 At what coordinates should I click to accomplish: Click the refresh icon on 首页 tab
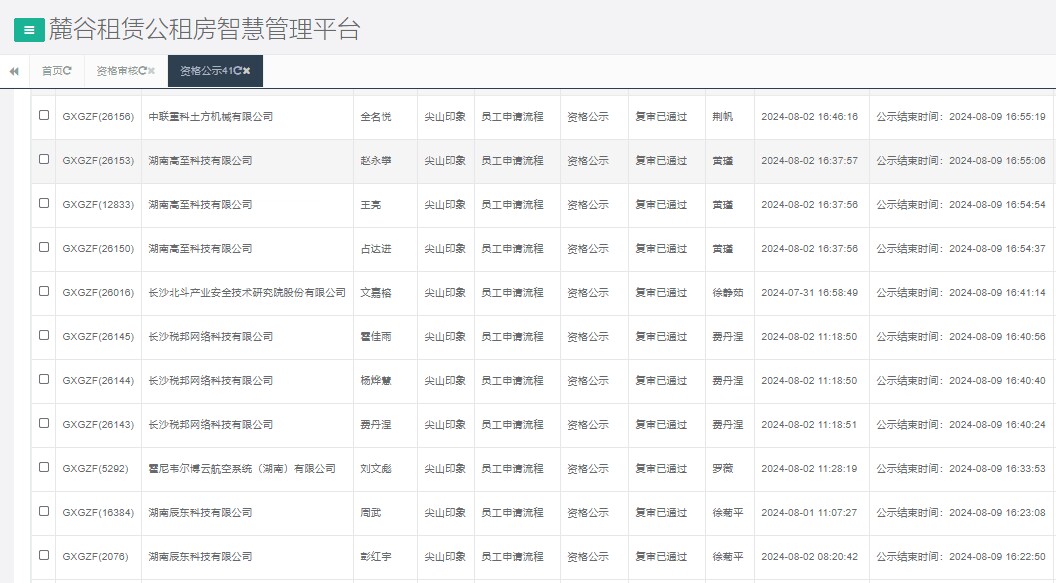pyautogui.click(x=68, y=71)
